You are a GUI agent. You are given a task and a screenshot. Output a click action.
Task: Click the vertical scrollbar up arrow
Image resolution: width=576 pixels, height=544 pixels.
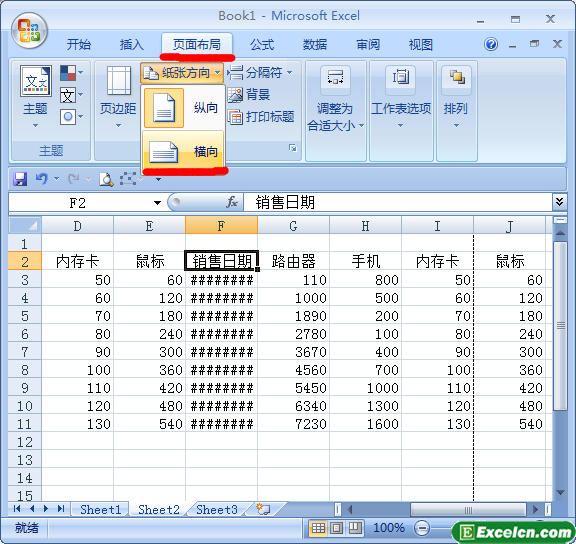pos(560,233)
